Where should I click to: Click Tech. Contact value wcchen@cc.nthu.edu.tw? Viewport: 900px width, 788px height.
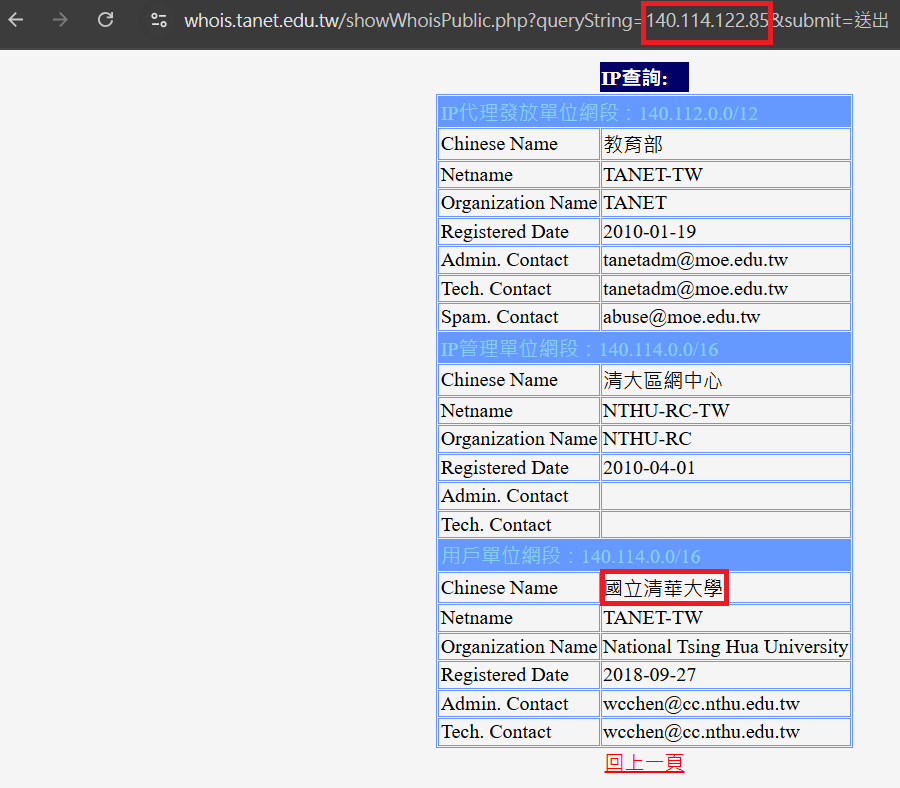726,732
